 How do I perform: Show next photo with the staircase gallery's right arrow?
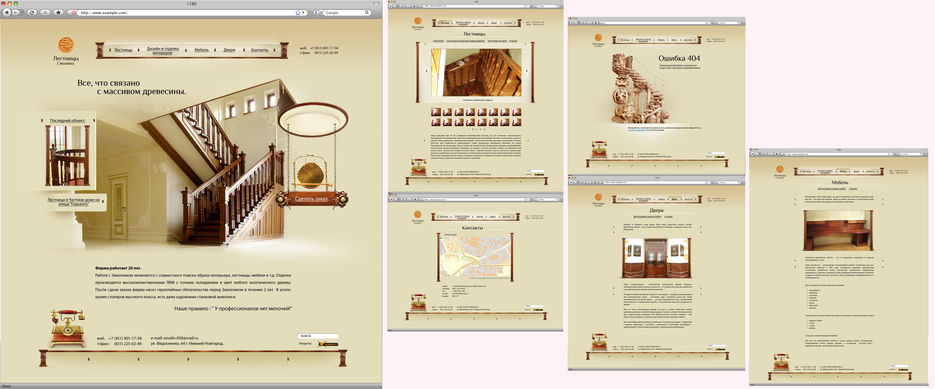(527, 70)
